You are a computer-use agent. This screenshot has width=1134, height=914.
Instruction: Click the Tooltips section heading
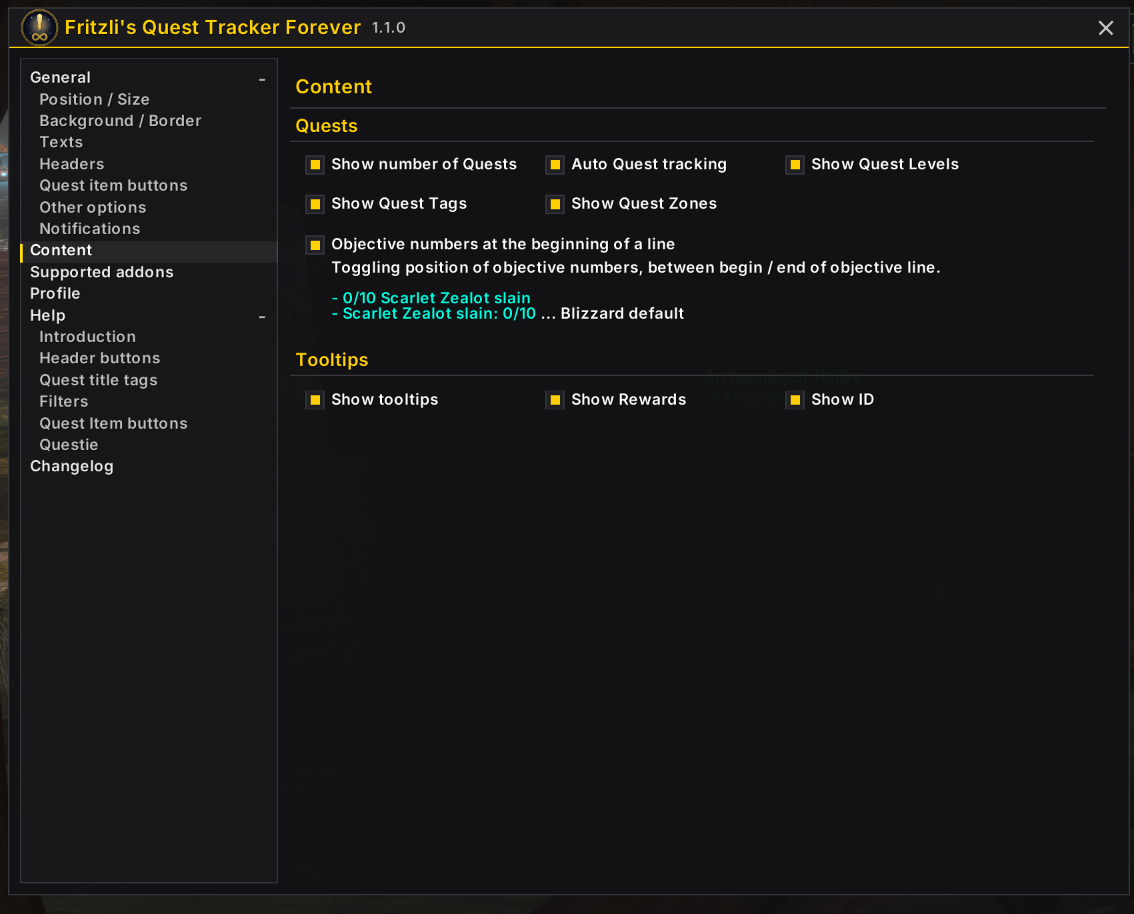(332, 359)
